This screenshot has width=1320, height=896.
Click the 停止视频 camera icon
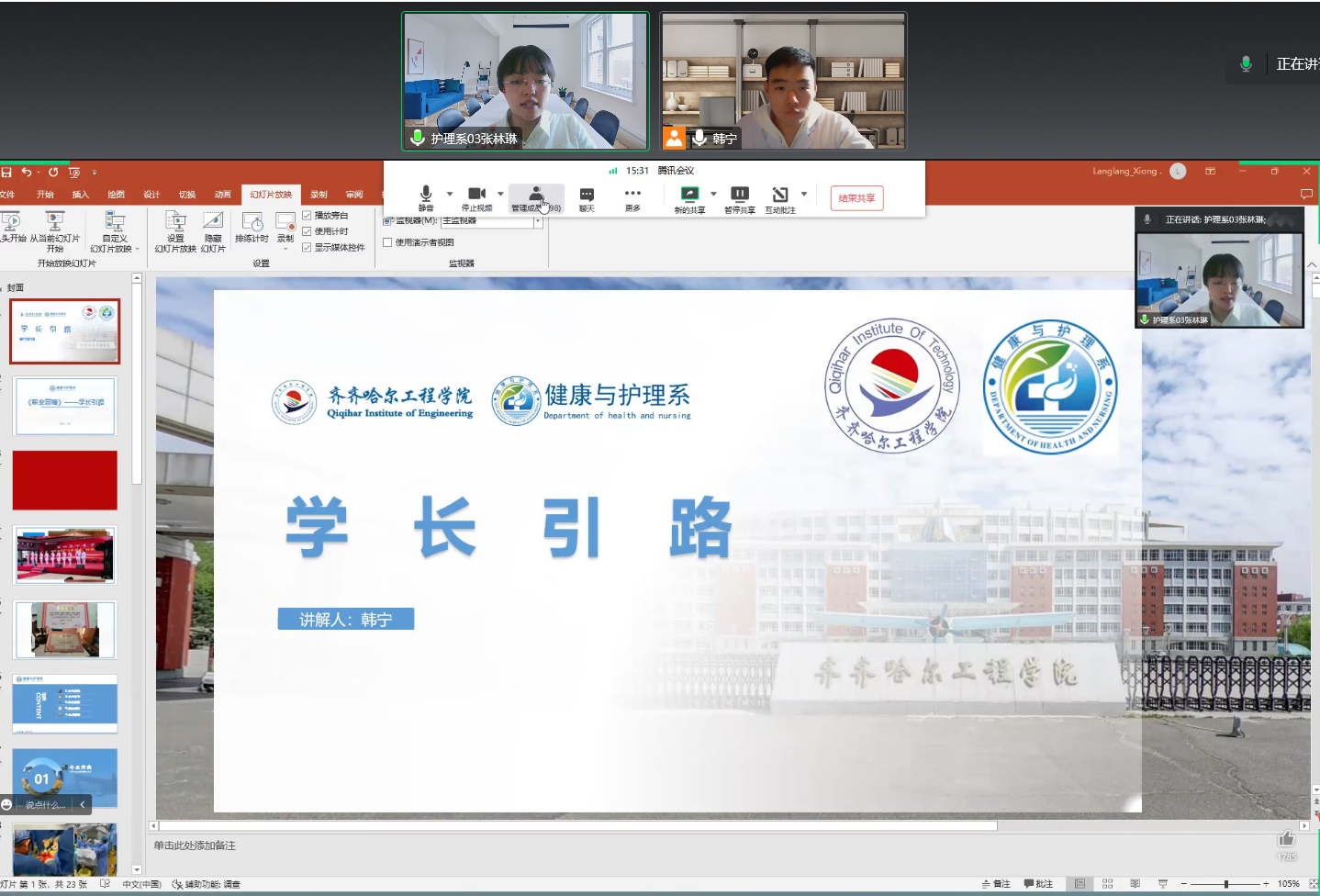pyautogui.click(x=476, y=196)
